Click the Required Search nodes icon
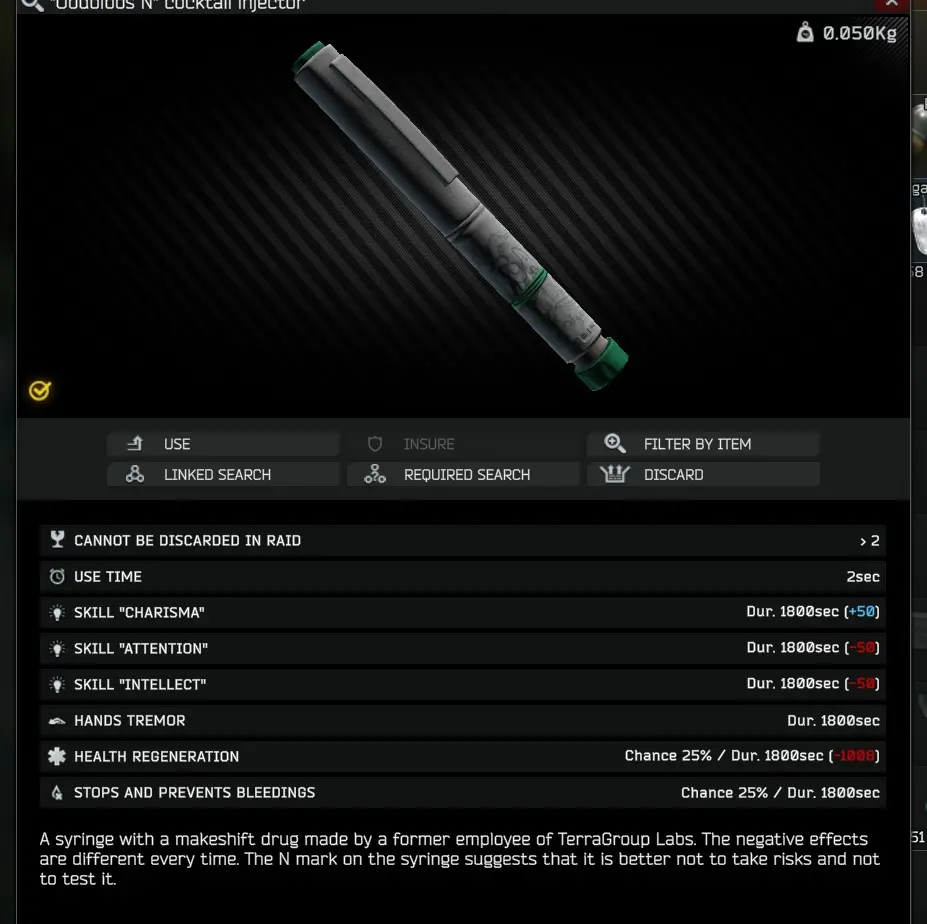This screenshot has width=927, height=924. pos(375,474)
